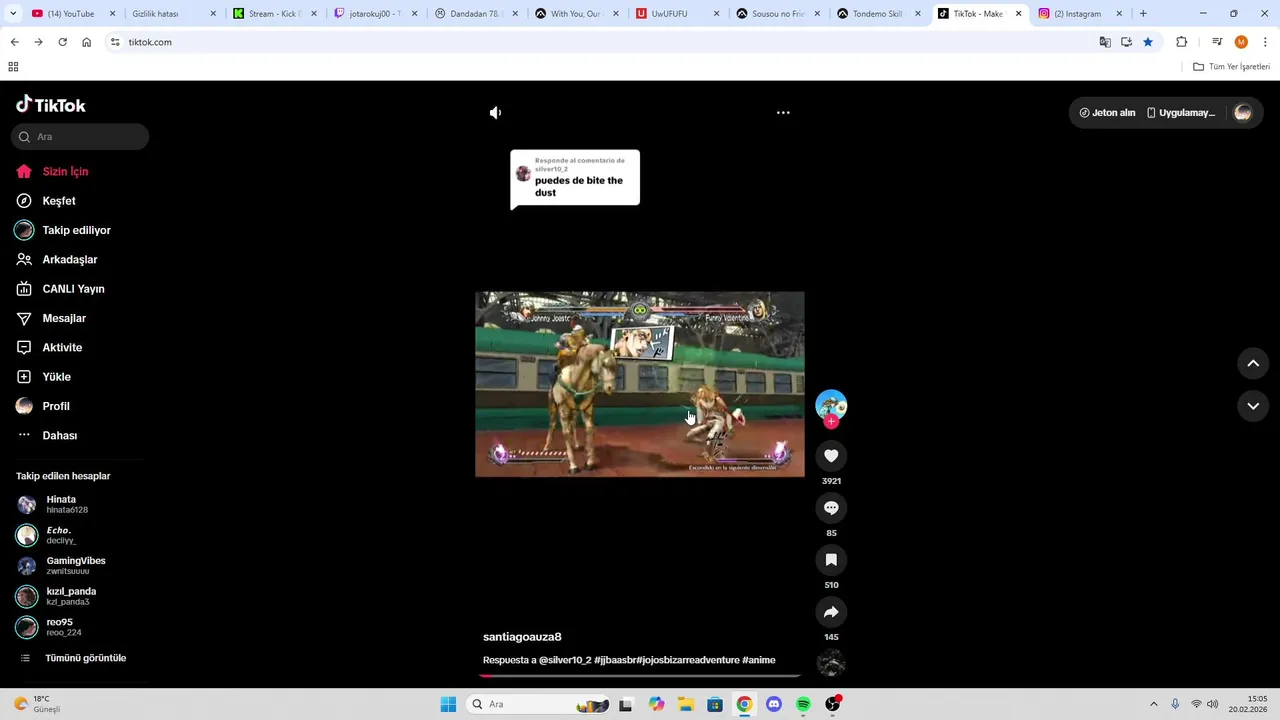Open the taskbar volume control
Viewport: 1280px width, 720px height.
(x=1212, y=704)
